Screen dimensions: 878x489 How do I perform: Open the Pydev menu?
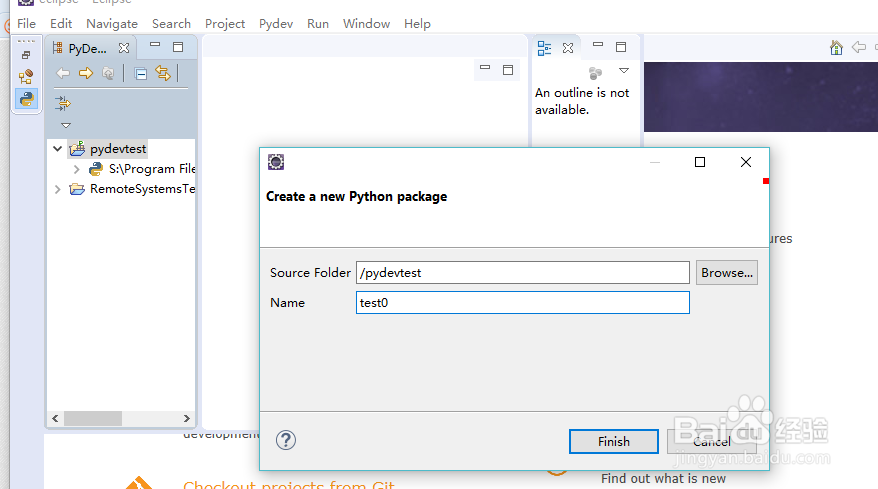pos(276,24)
